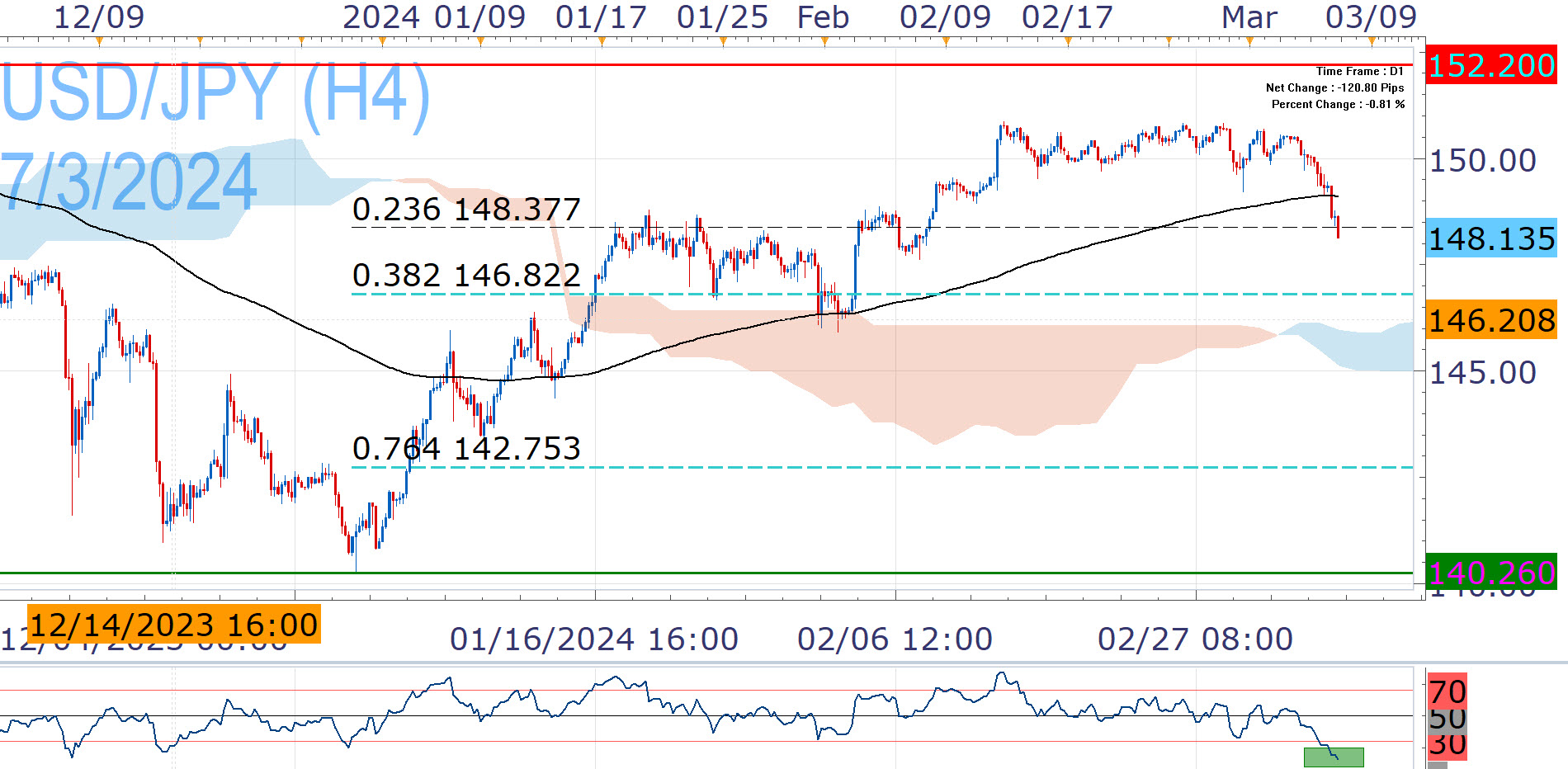Screen dimensions: 1568x769
Task: Click the Net Change pips readout
Action: point(1334,88)
